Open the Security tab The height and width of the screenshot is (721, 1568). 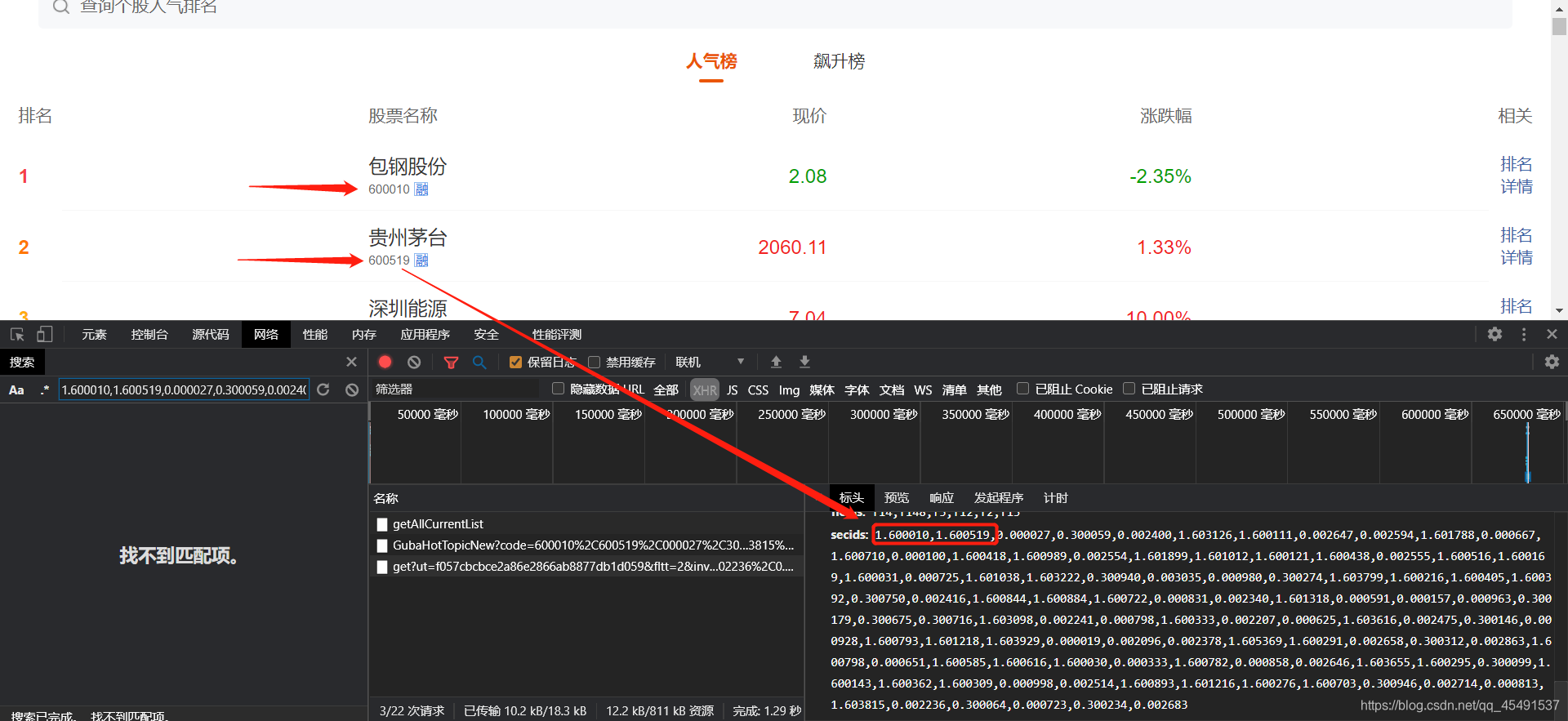tap(487, 334)
